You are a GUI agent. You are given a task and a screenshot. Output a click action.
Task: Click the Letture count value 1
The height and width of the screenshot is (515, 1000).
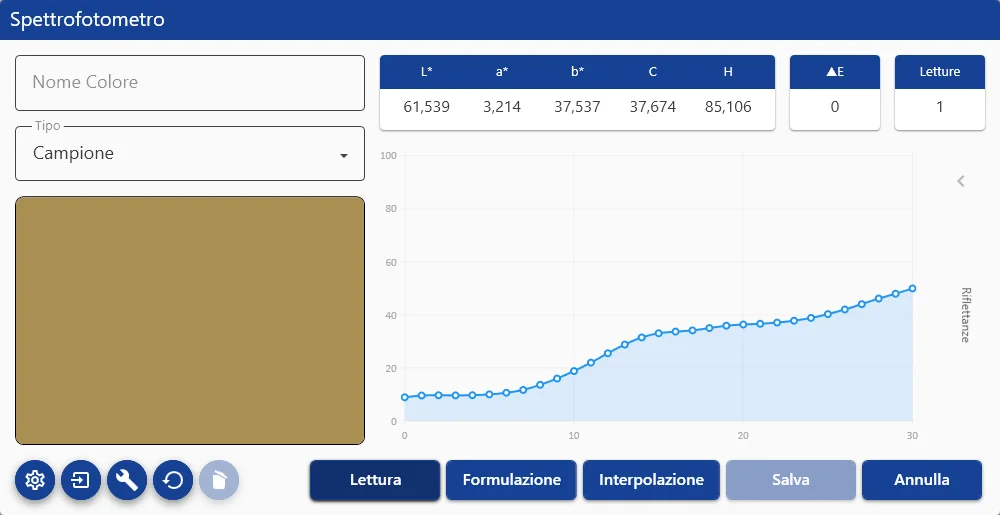click(939, 107)
